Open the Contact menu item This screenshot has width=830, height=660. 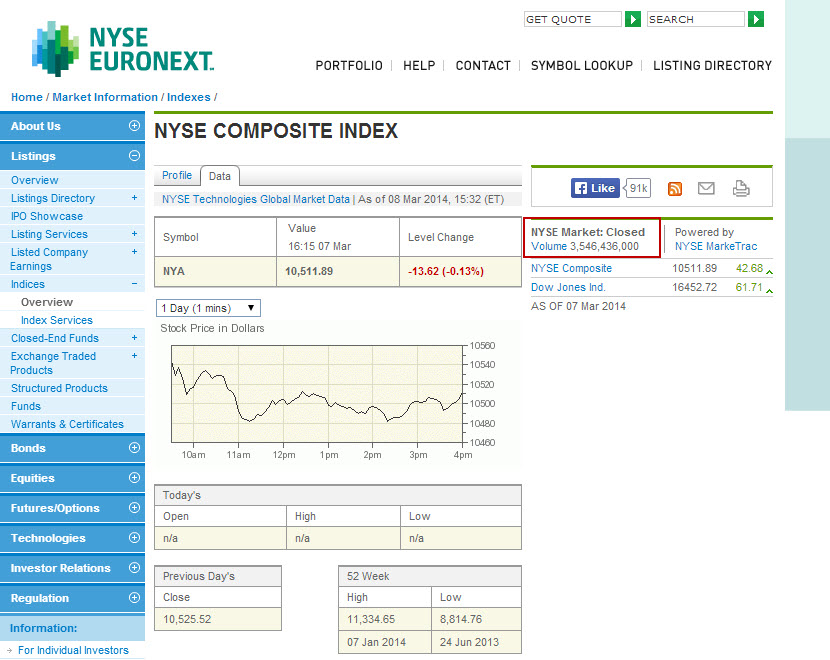pos(483,66)
